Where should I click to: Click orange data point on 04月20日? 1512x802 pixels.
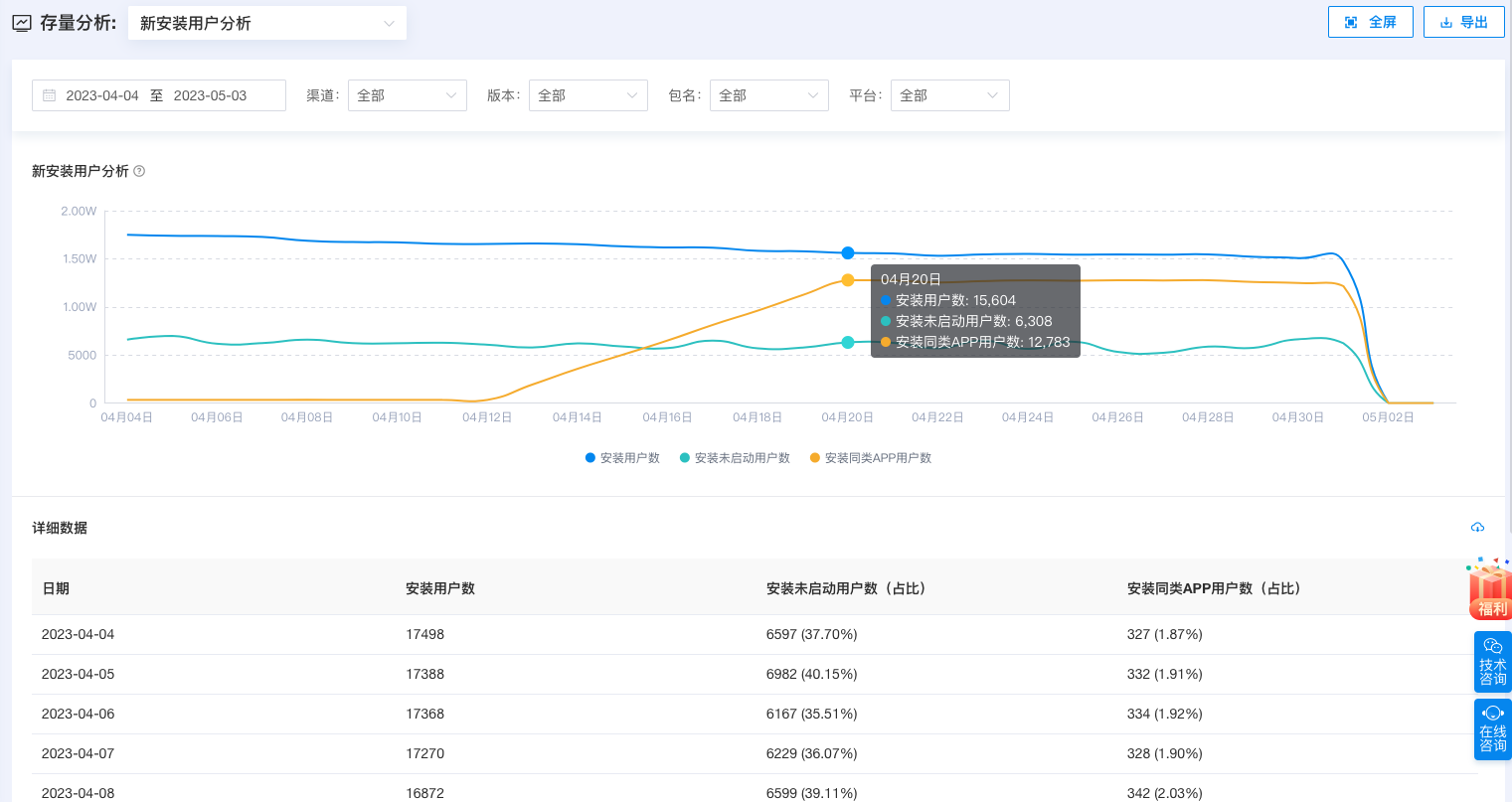click(x=848, y=280)
